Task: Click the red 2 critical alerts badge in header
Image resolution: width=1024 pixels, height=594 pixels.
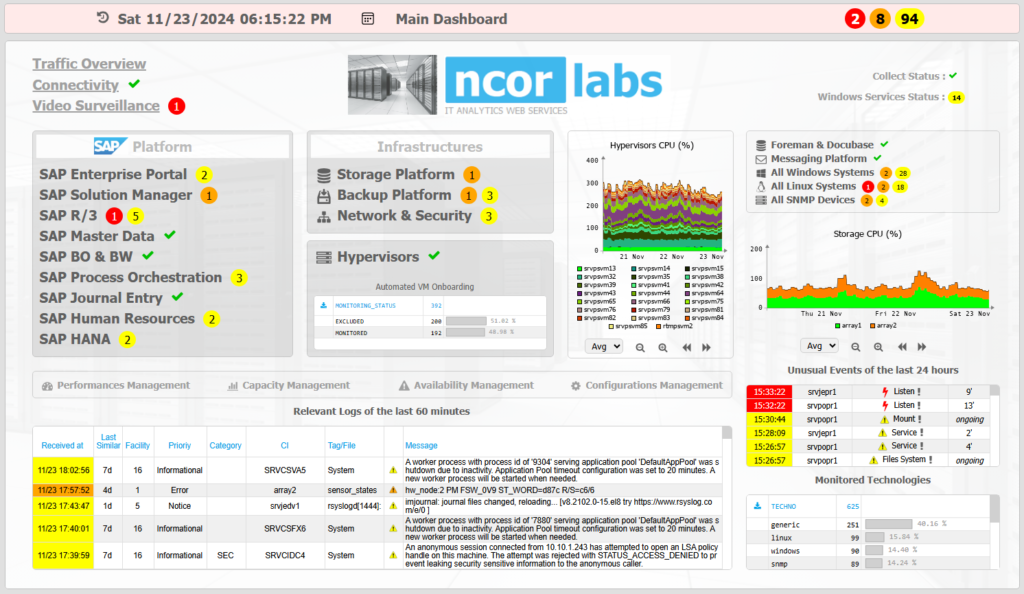Action: click(854, 19)
